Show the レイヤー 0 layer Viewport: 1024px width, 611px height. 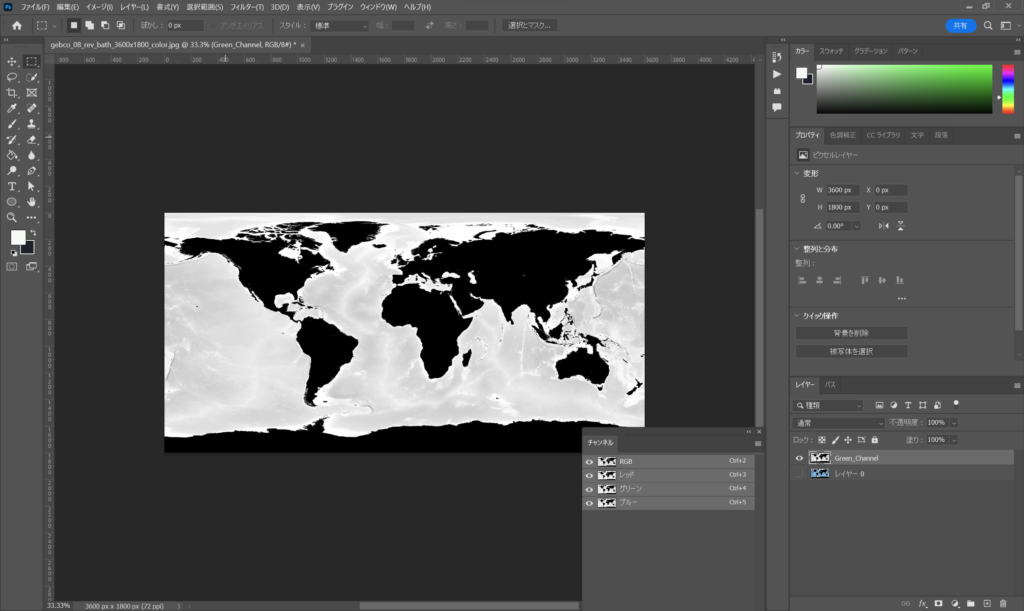(799, 473)
